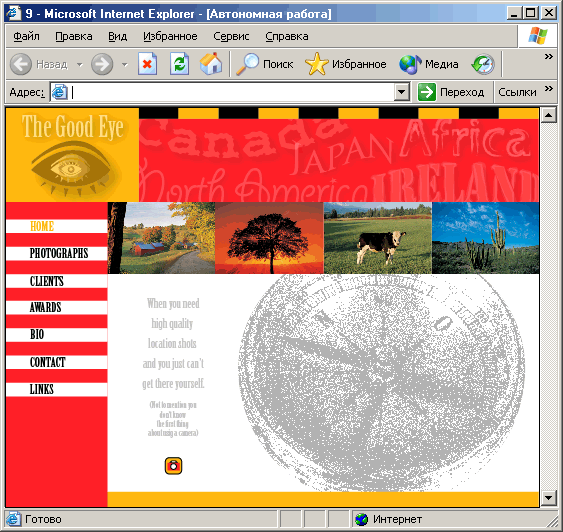Click the camera icon on the page
The image size is (563, 532).
pos(173,466)
